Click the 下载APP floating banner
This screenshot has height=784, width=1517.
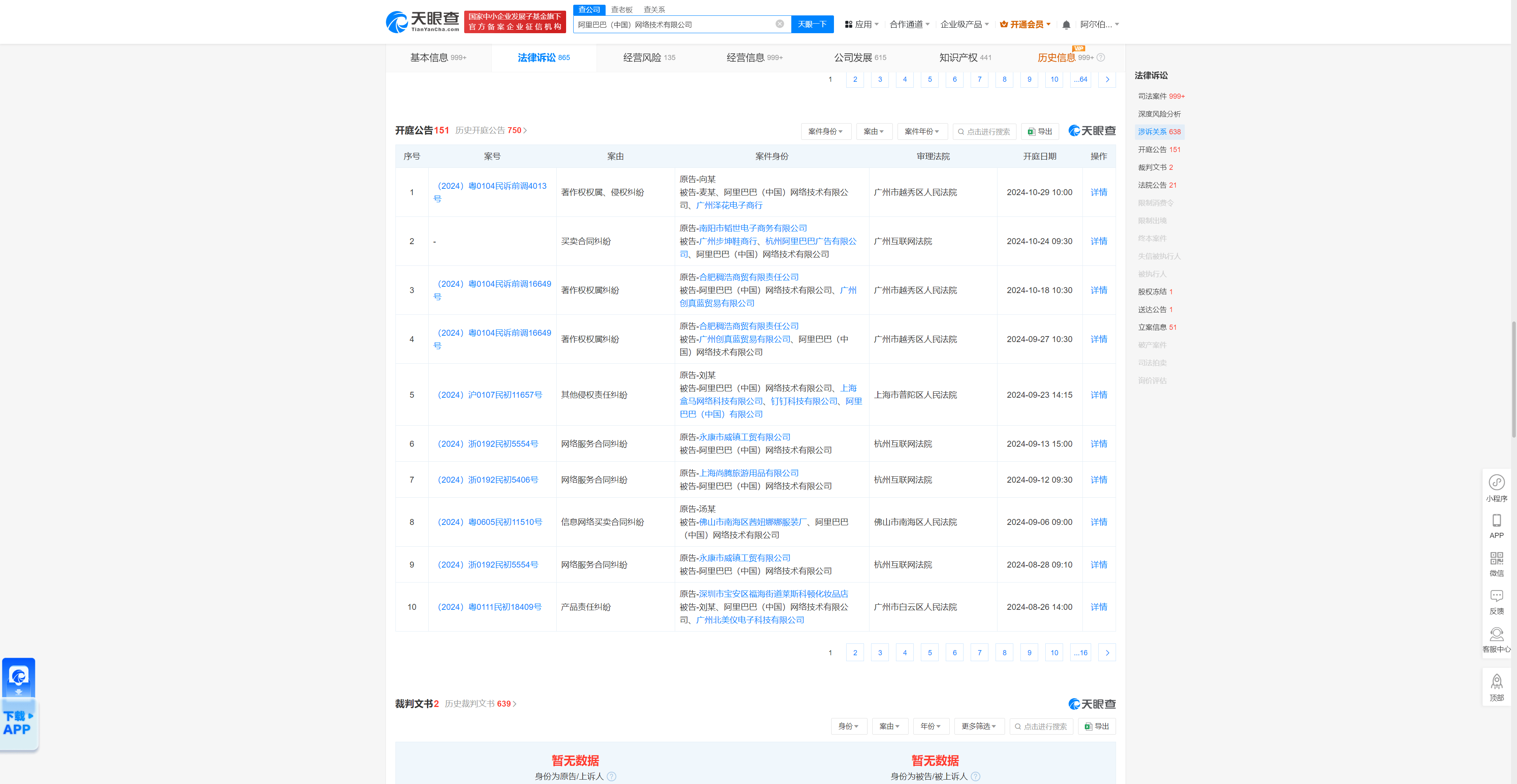click(x=19, y=704)
